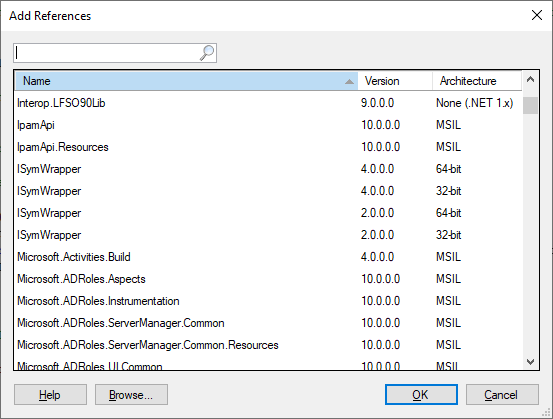
Task: Select Microsoft.Activities.Build reference
Action: (x=268, y=257)
